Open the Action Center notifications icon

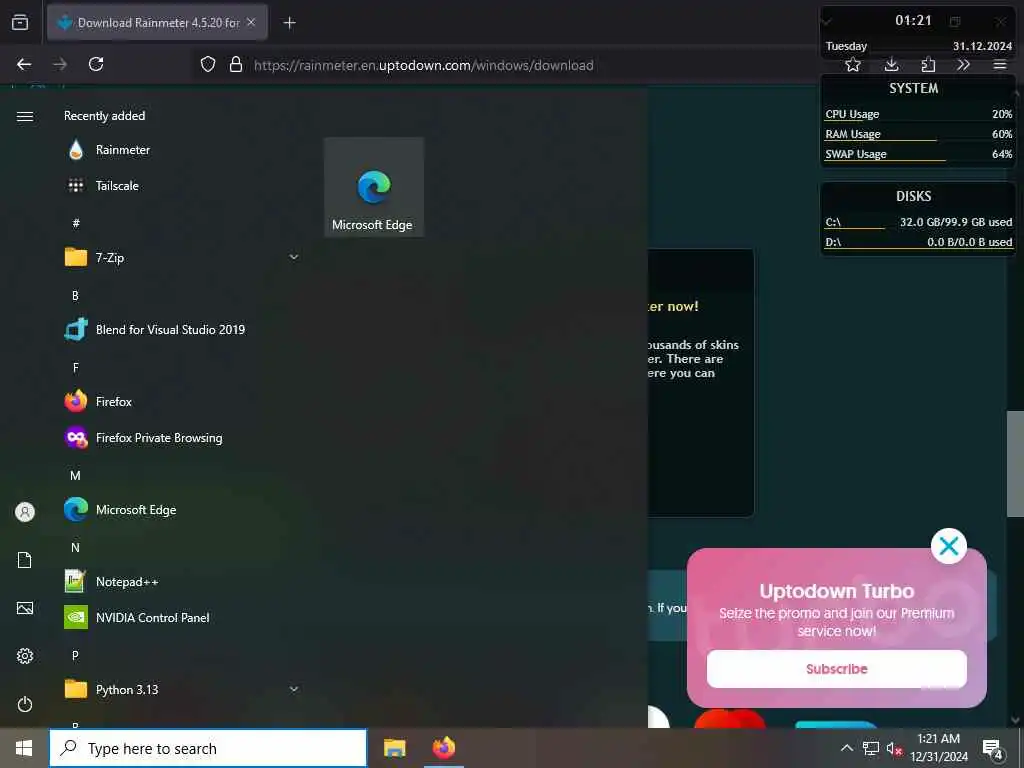tap(993, 749)
